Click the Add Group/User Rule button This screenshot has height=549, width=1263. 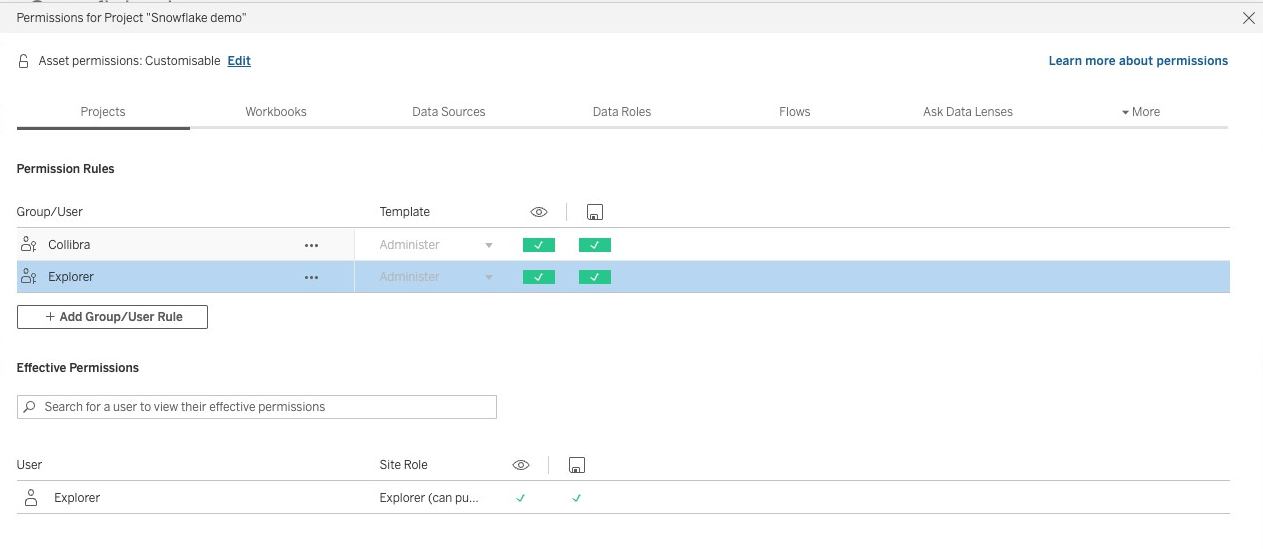click(x=112, y=317)
